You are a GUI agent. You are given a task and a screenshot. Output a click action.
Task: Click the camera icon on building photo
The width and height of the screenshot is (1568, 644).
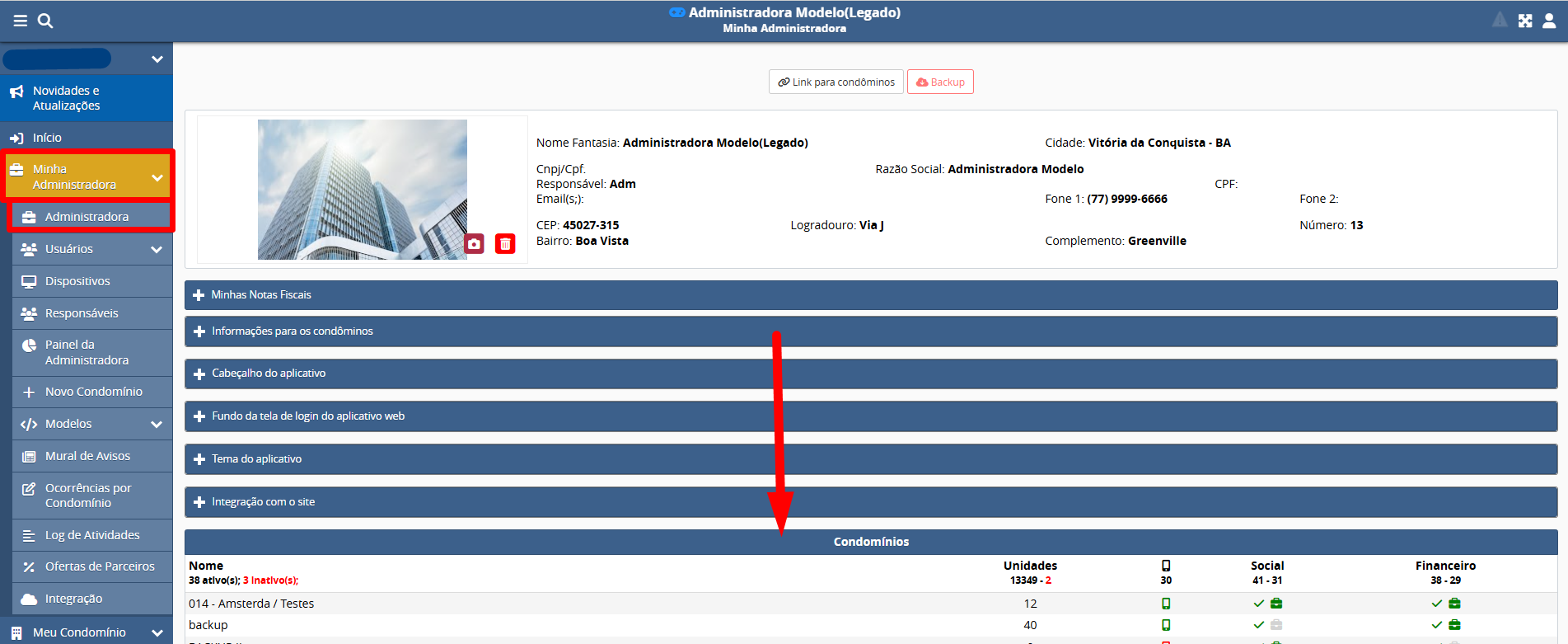[474, 244]
